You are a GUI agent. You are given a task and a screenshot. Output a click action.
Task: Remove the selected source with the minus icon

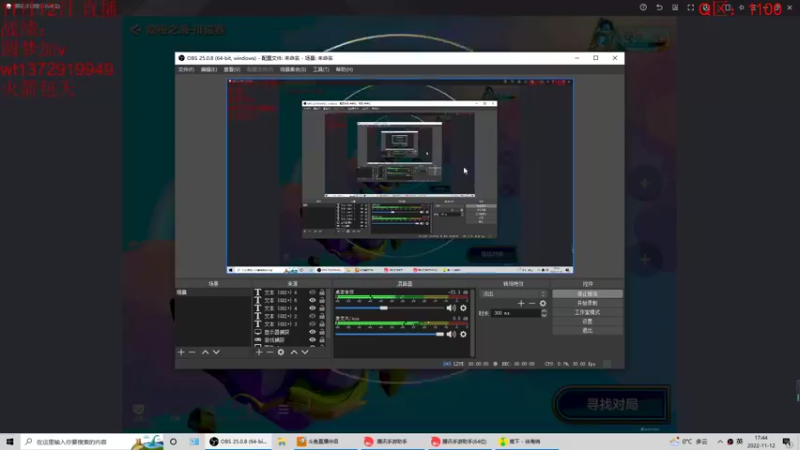point(270,352)
